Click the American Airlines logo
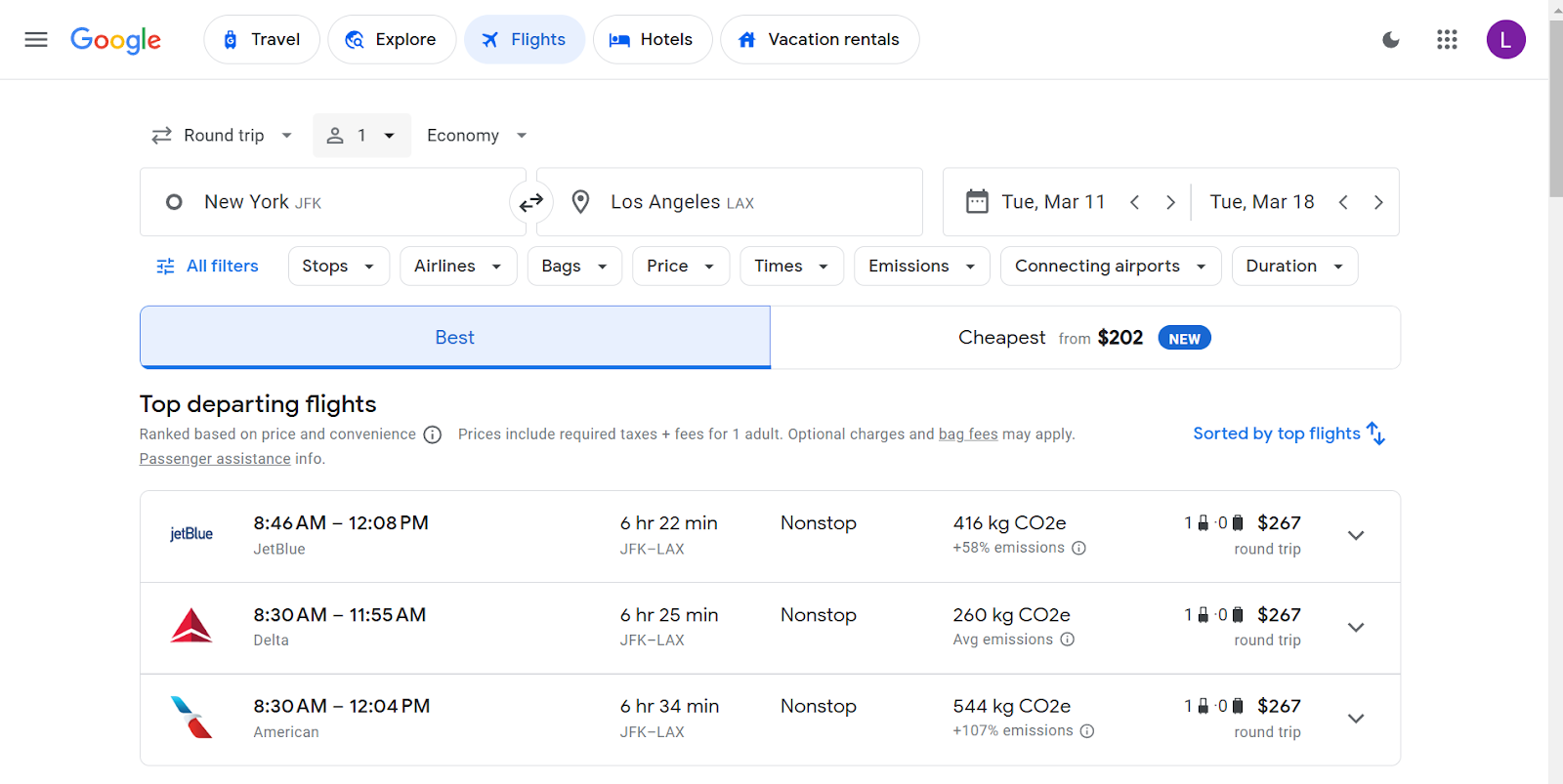The height and width of the screenshot is (784, 1563). (x=191, y=717)
